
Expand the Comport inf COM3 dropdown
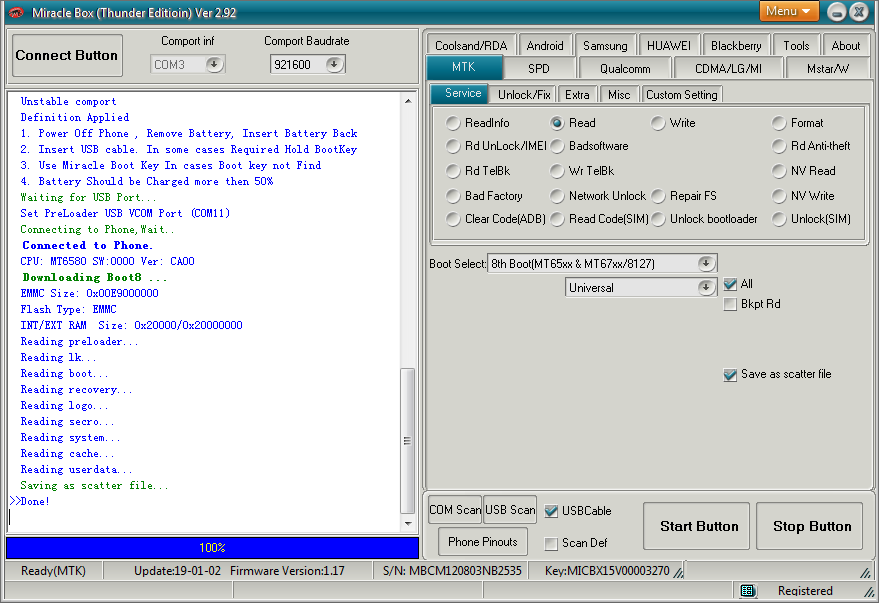(214, 64)
